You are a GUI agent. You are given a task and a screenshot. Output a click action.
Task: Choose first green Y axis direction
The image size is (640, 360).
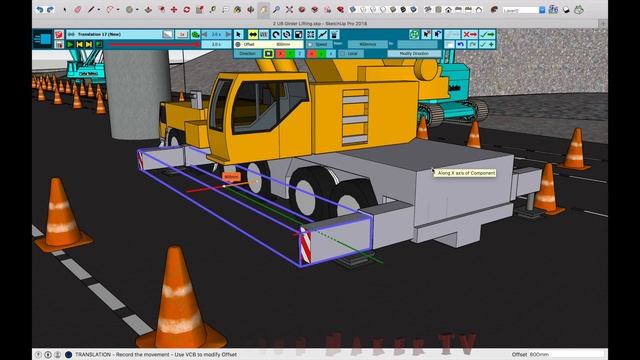(x=290, y=53)
